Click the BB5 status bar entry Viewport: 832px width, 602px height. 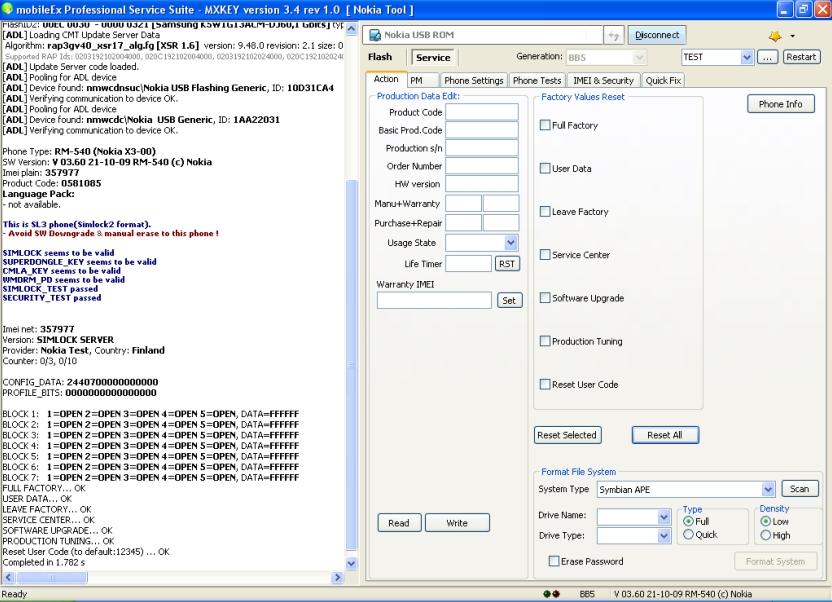coord(587,594)
